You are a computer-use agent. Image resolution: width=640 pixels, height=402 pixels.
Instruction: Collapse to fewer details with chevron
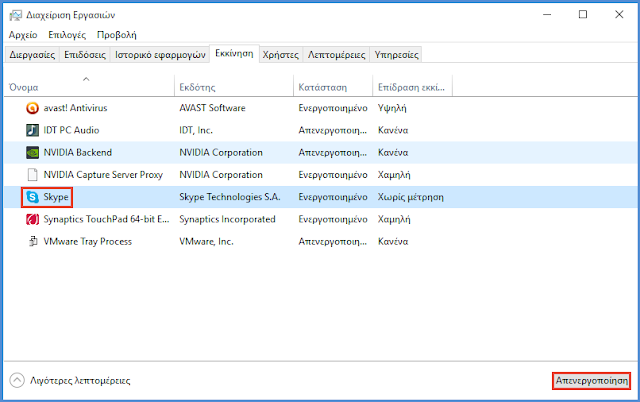click(17, 380)
